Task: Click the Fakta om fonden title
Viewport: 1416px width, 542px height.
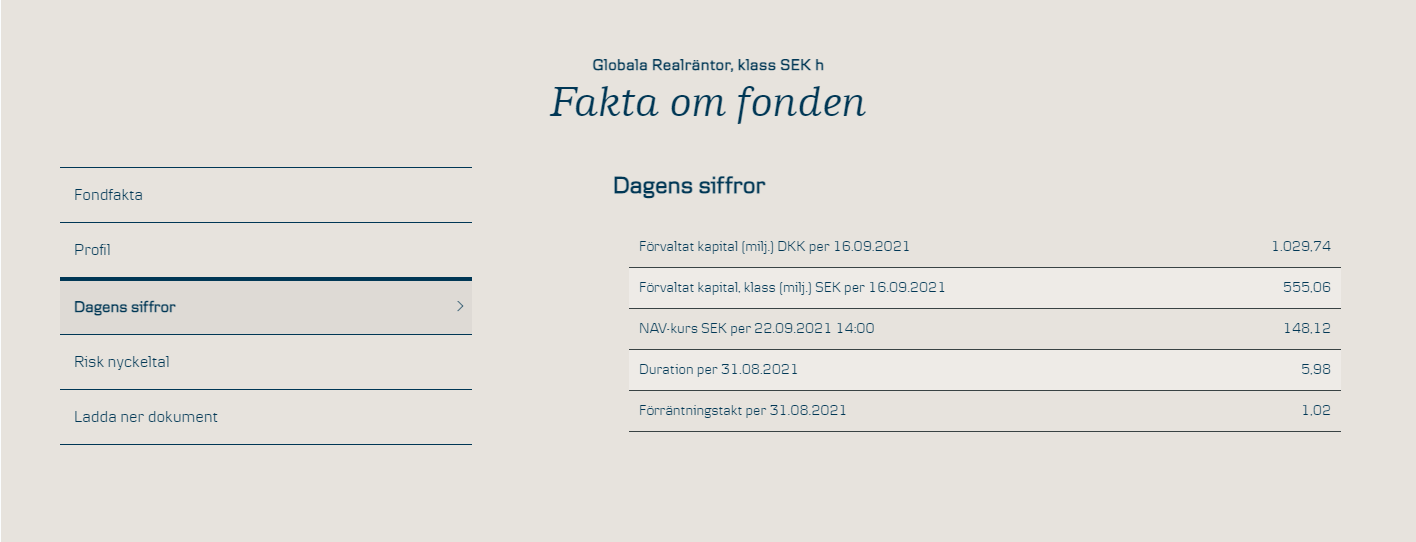Action: coord(708,103)
